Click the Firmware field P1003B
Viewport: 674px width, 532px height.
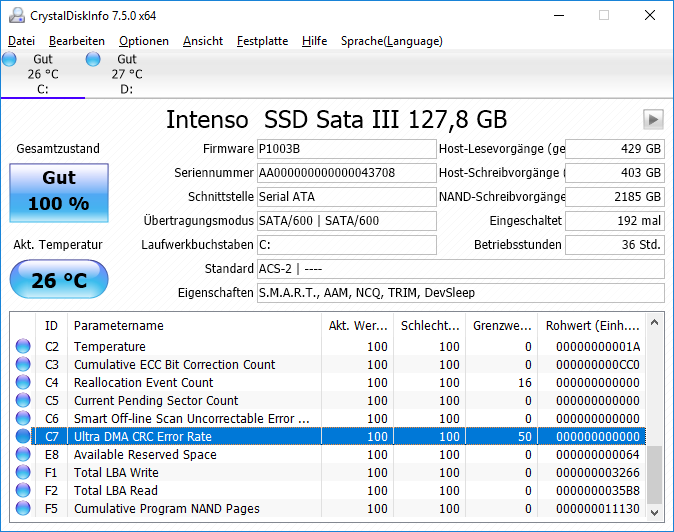pos(346,149)
